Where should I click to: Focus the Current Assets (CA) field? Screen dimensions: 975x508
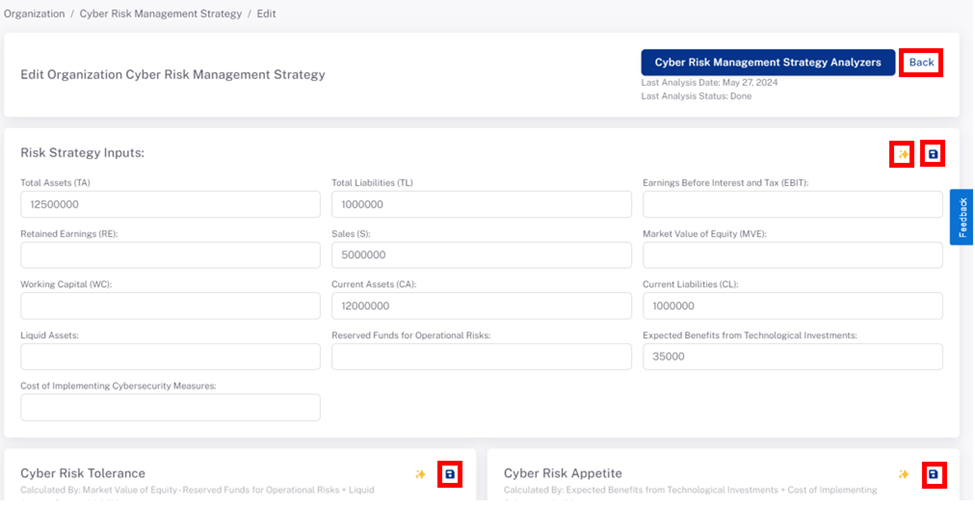coord(481,306)
